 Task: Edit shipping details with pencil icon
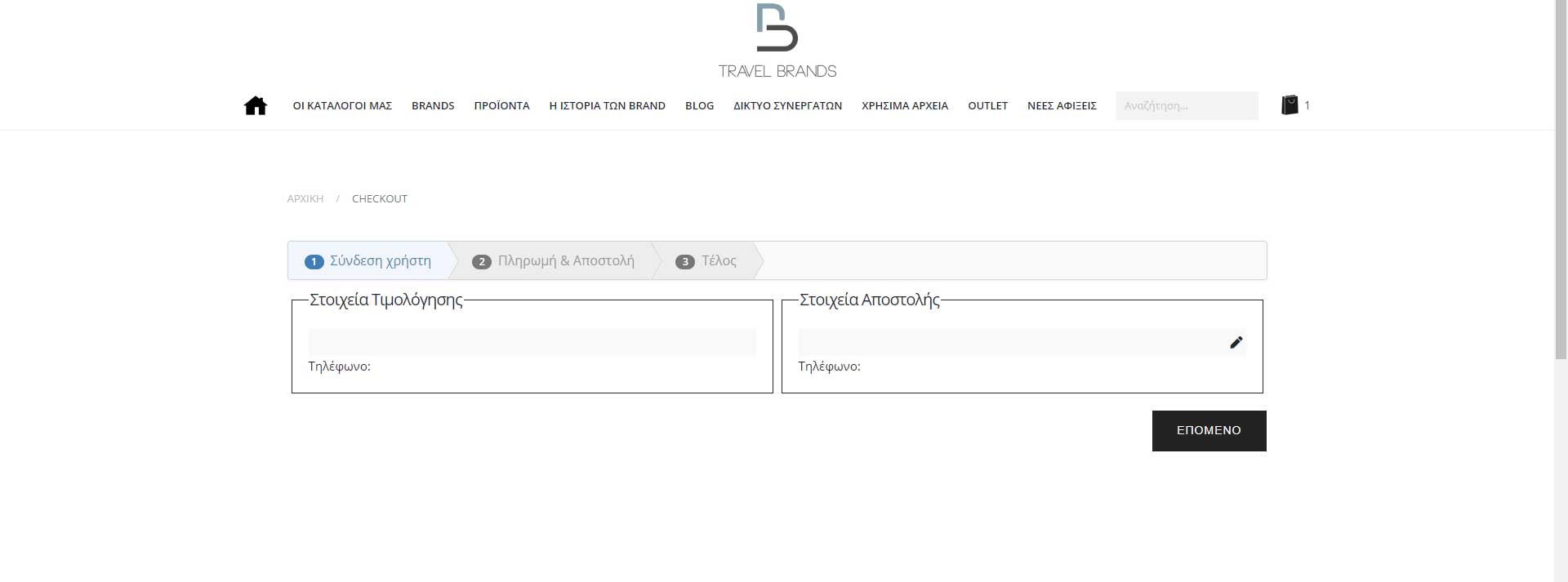pyautogui.click(x=1236, y=343)
